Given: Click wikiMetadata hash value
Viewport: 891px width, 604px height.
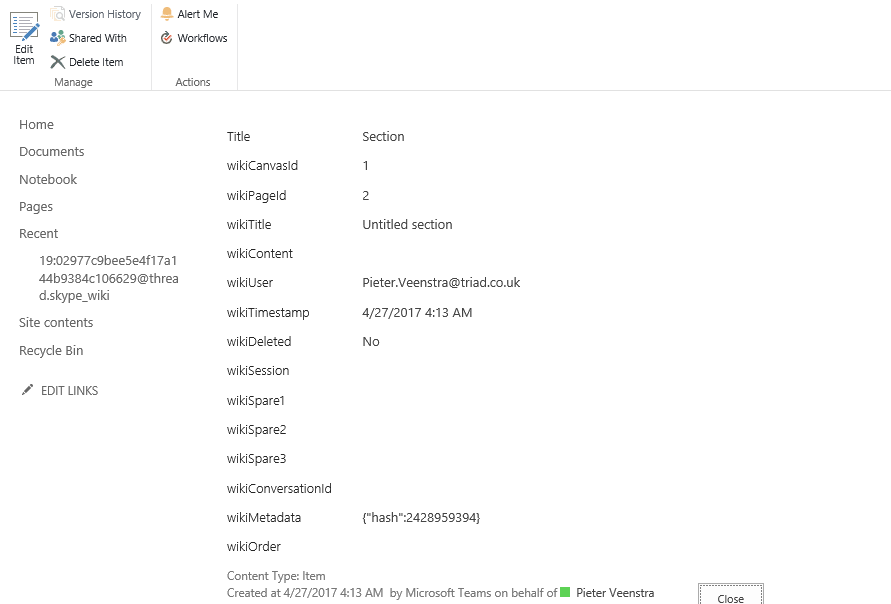Looking at the screenshot, I should click(421, 518).
